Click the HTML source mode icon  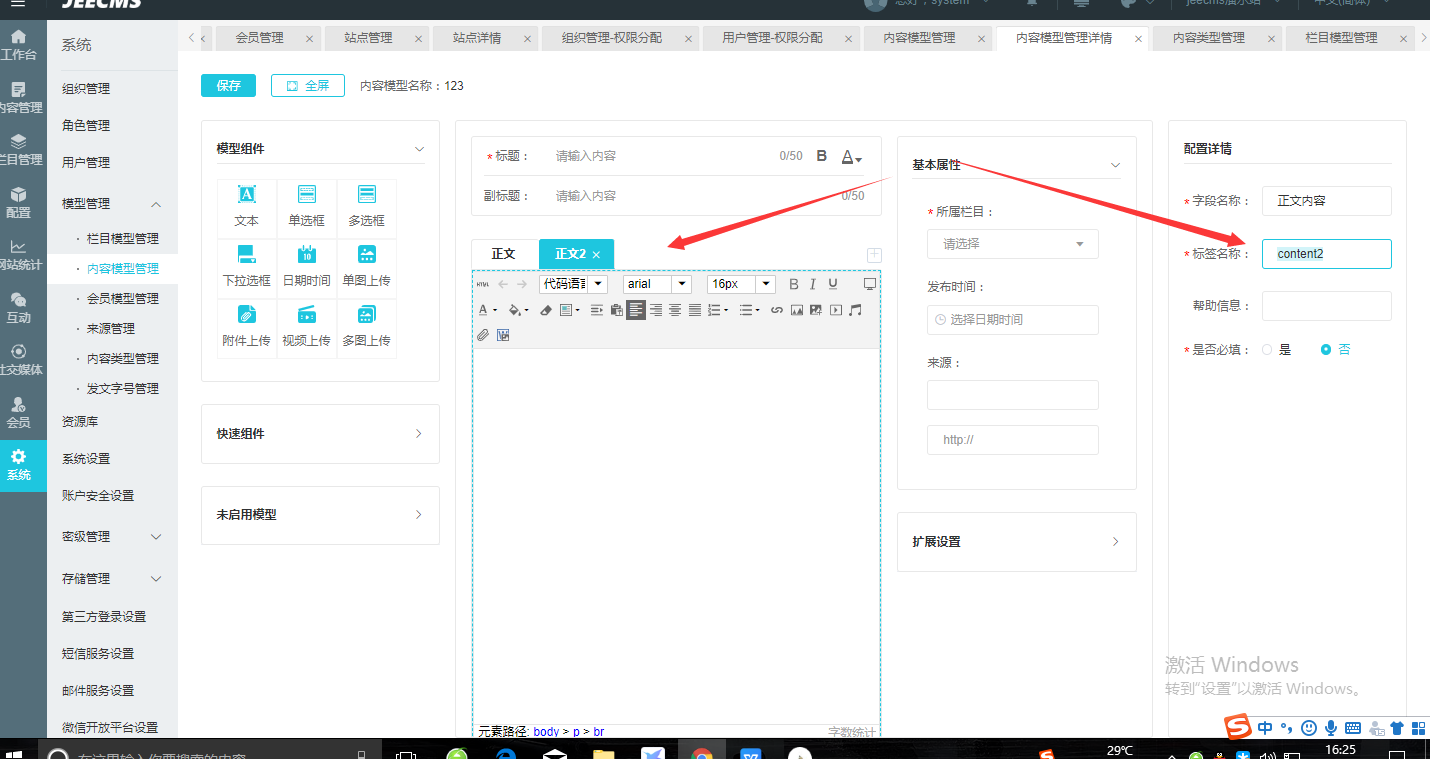coord(483,285)
